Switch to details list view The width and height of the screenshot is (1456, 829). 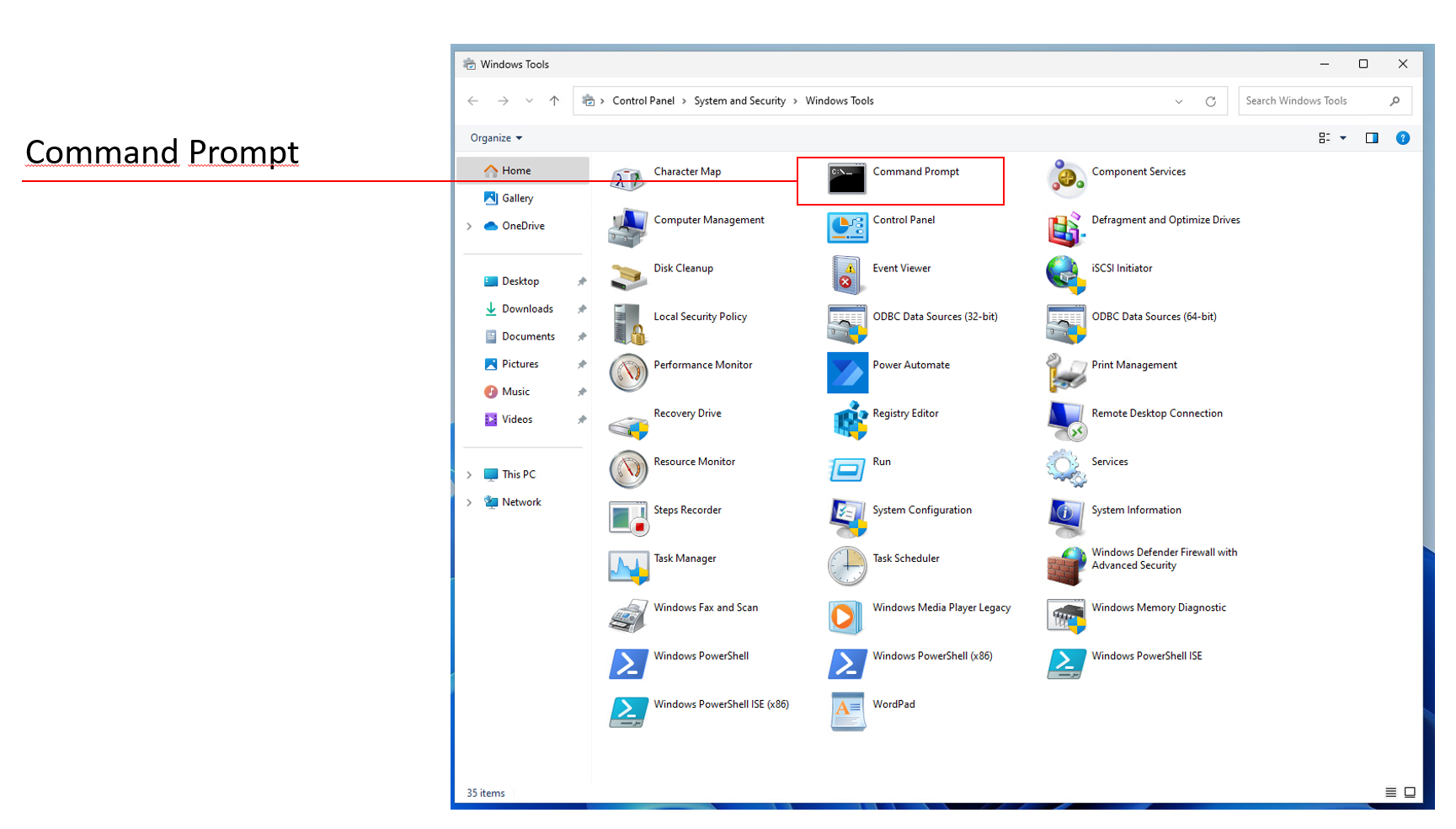point(1390,792)
